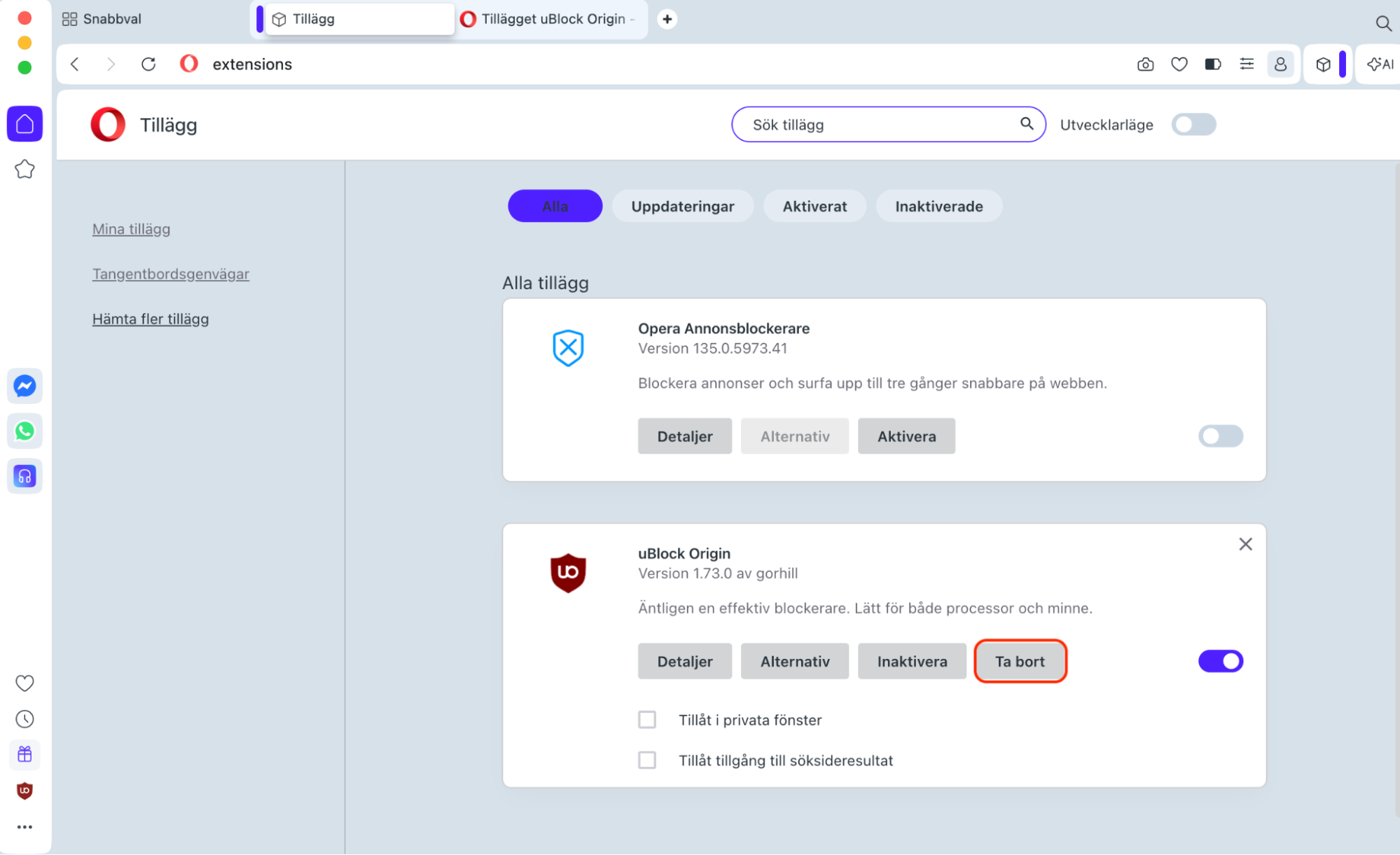Open Detaljer for uBlock Origin

click(x=685, y=662)
